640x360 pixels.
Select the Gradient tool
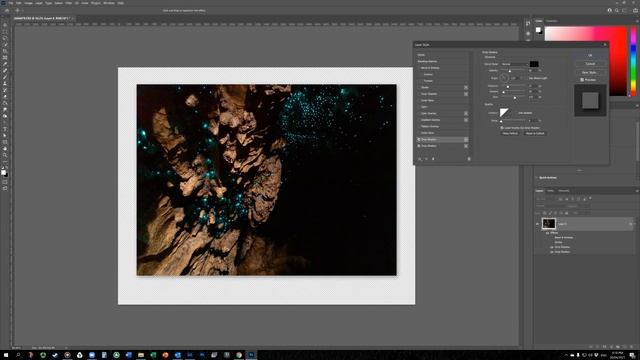(x=5, y=103)
